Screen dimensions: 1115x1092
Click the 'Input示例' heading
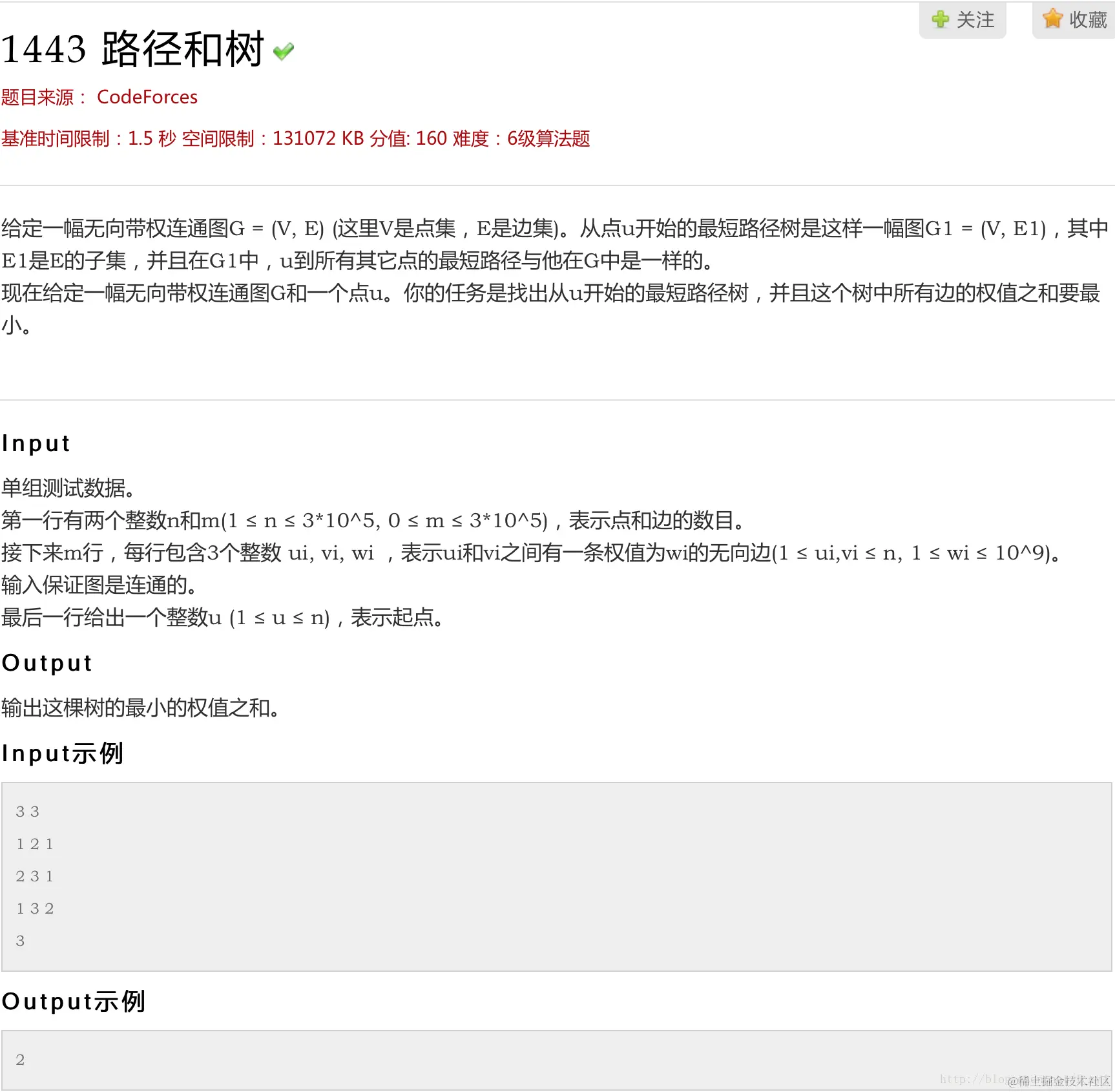63,753
